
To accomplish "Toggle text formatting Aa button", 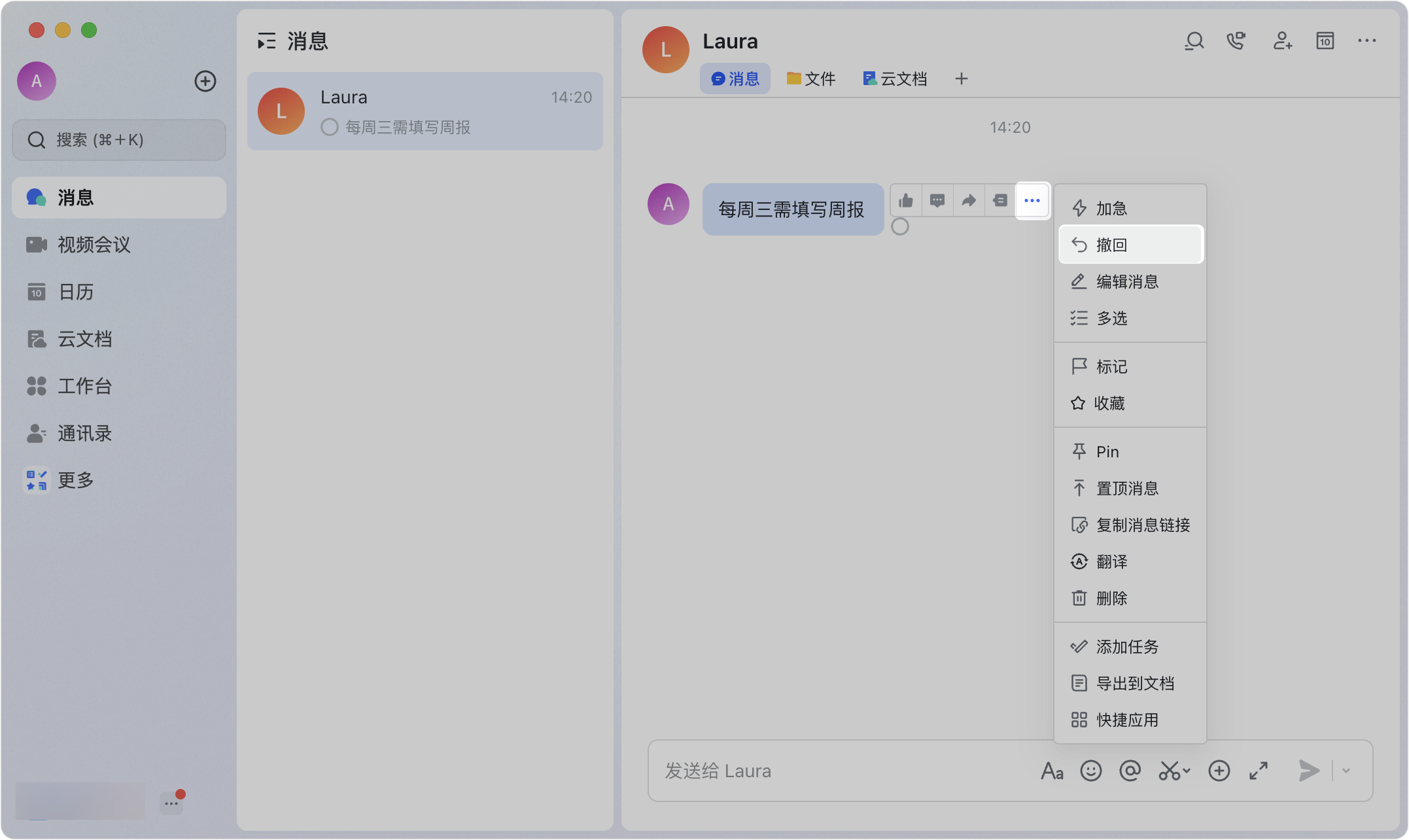I will tap(1051, 771).
